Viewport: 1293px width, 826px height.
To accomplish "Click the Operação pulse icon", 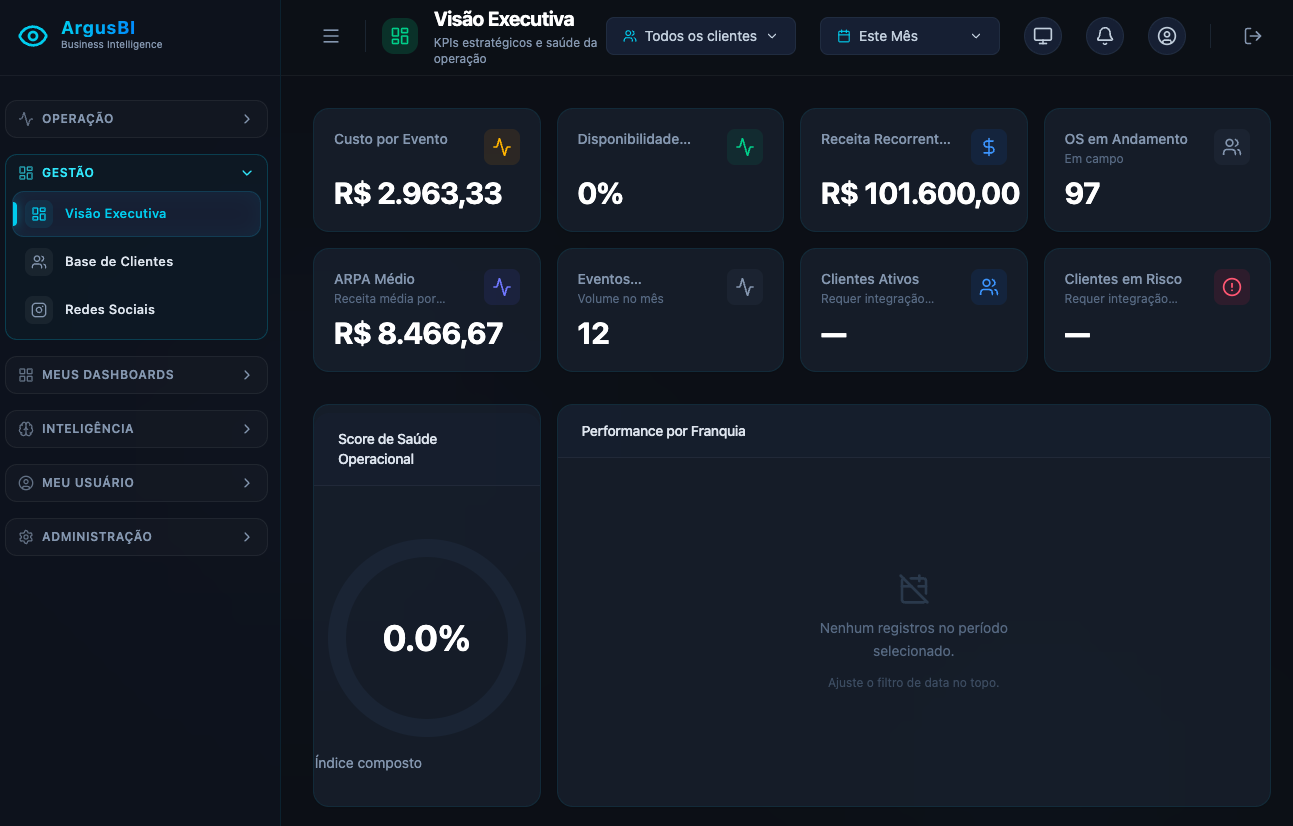I will [x=26, y=119].
